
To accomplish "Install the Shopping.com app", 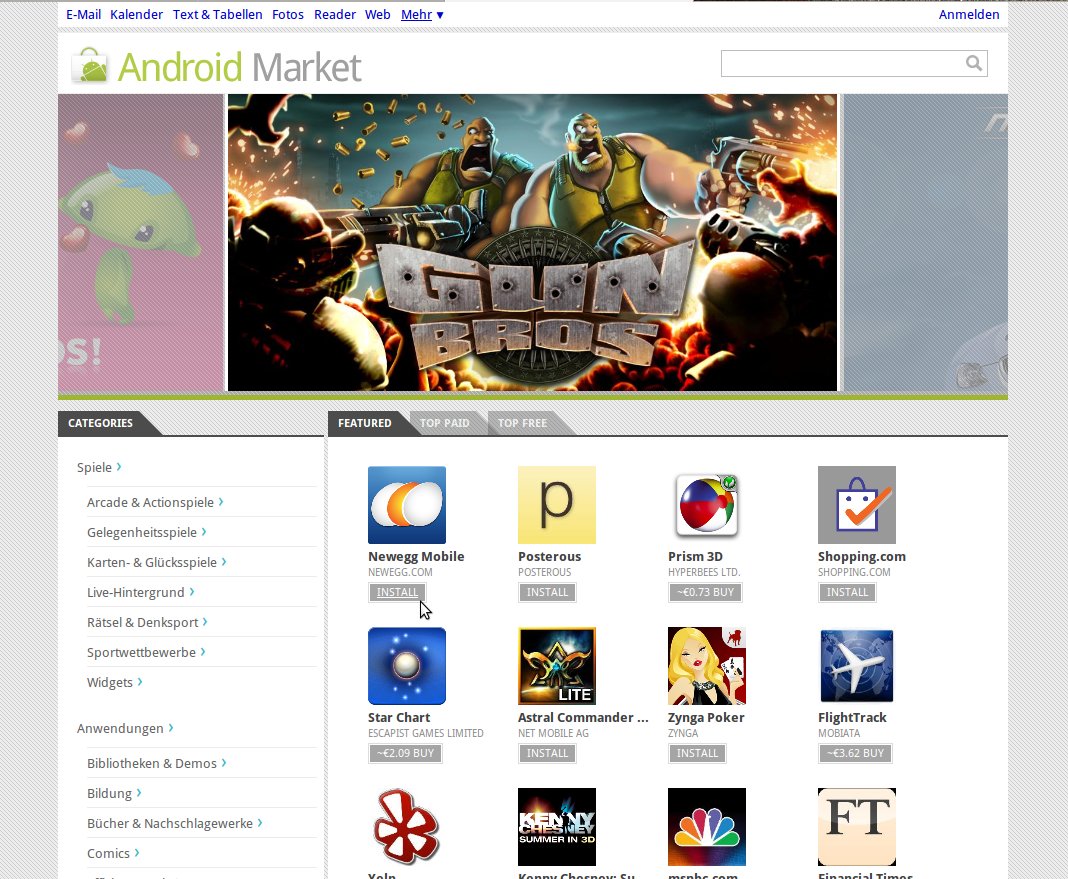I will coord(847,592).
